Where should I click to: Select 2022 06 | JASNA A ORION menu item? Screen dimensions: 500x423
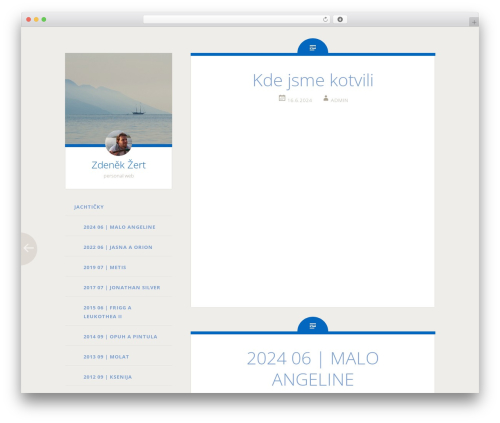click(118, 247)
